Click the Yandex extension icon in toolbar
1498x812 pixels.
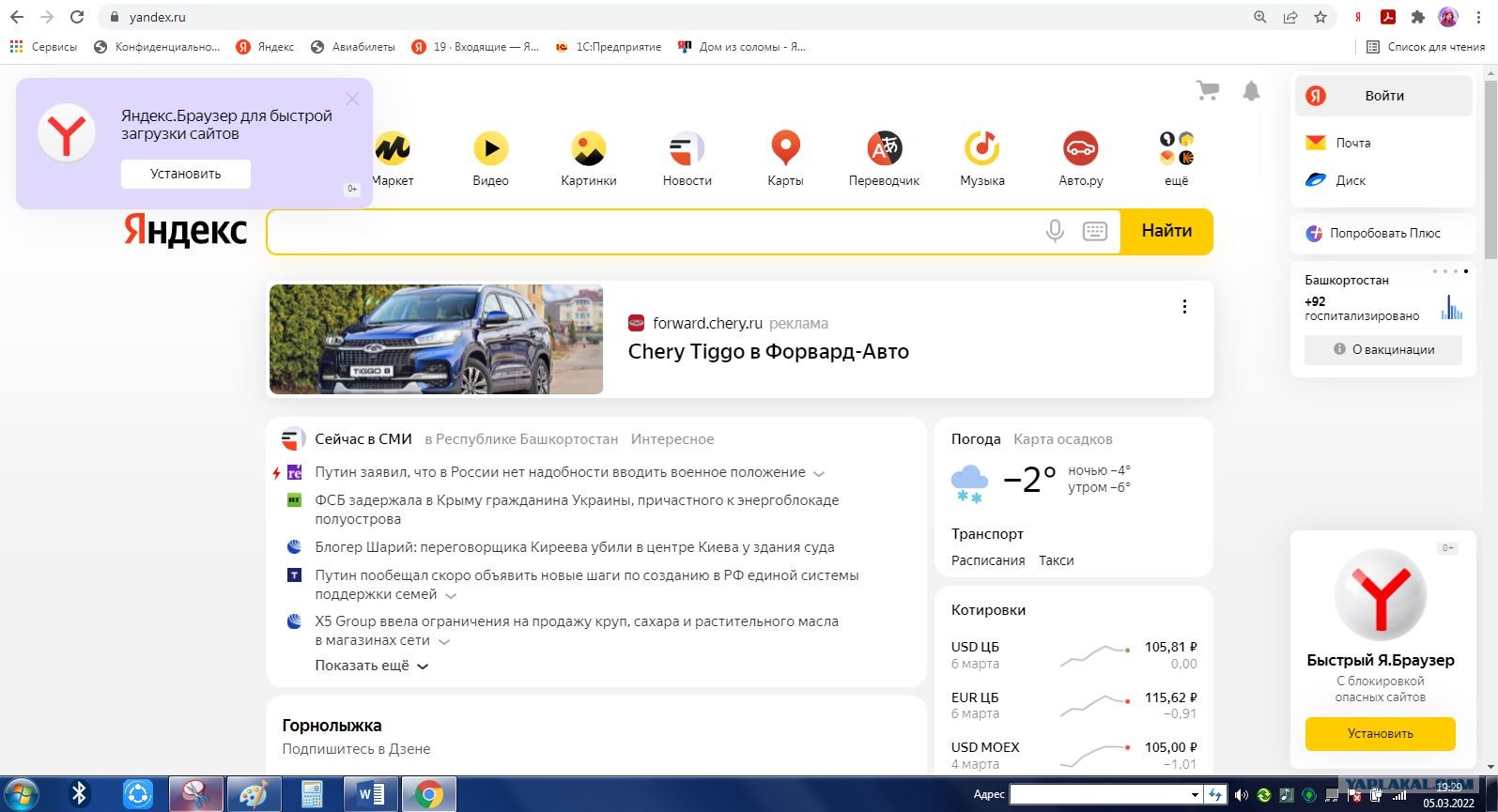click(x=1358, y=17)
